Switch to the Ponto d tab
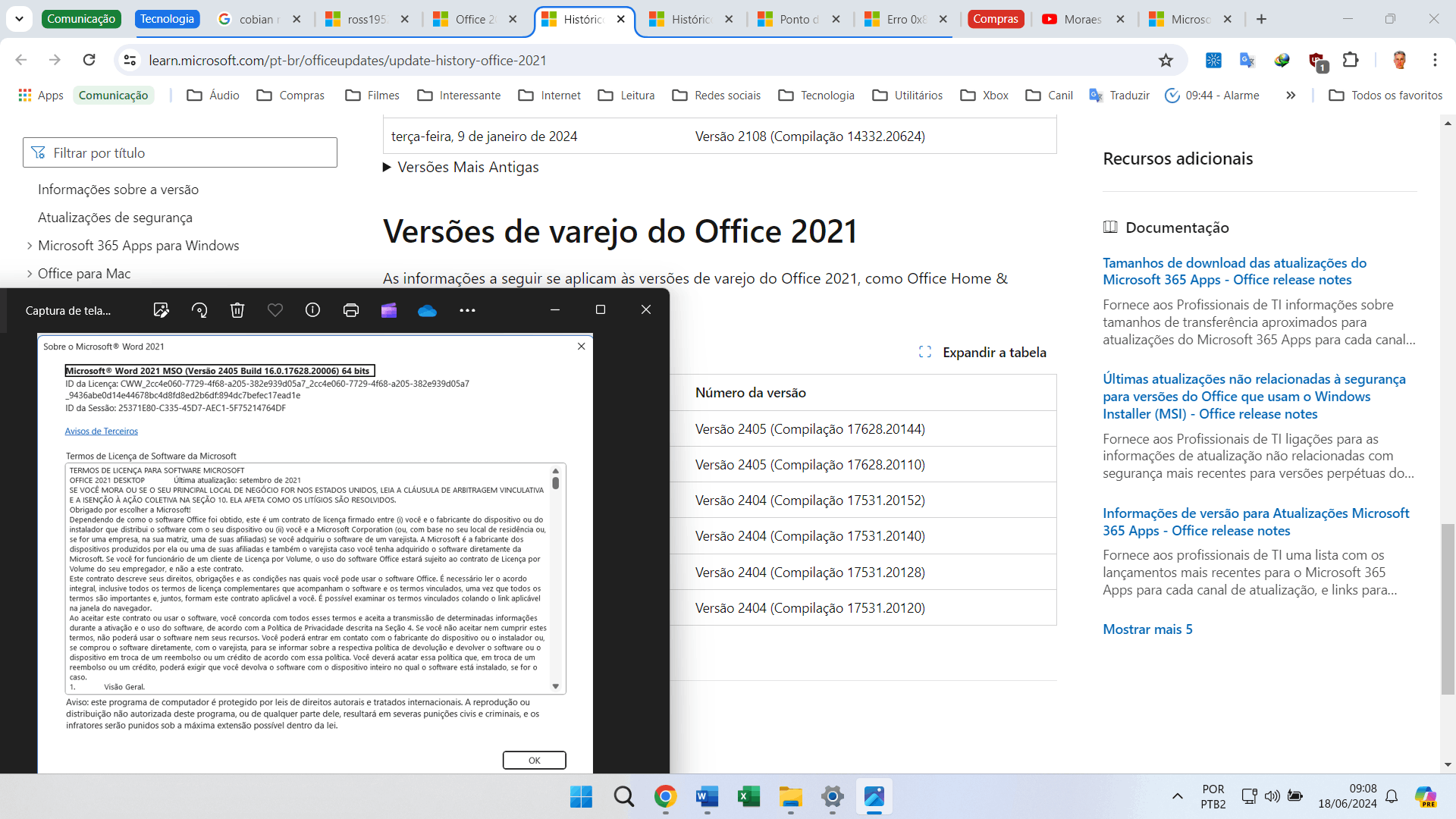This screenshot has height=819, width=1456. (799, 19)
